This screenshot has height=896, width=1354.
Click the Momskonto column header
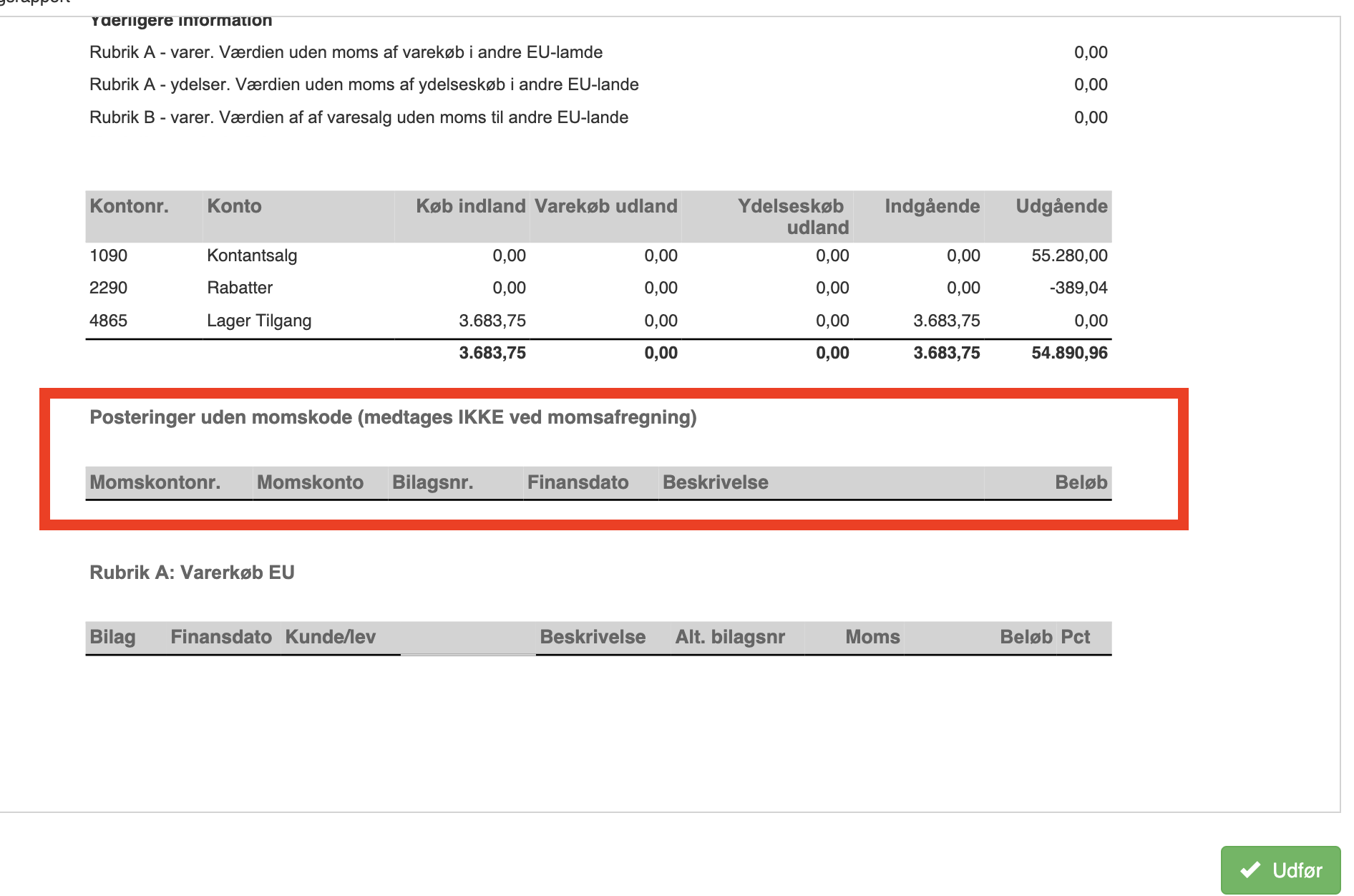click(310, 482)
